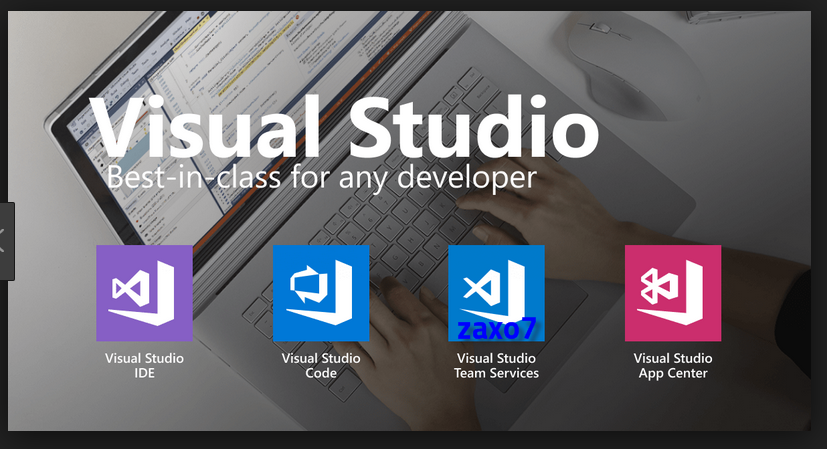The image size is (827, 449).
Task: Select the "Visual Studio IDE" caption
Action: tap(145, 366)
